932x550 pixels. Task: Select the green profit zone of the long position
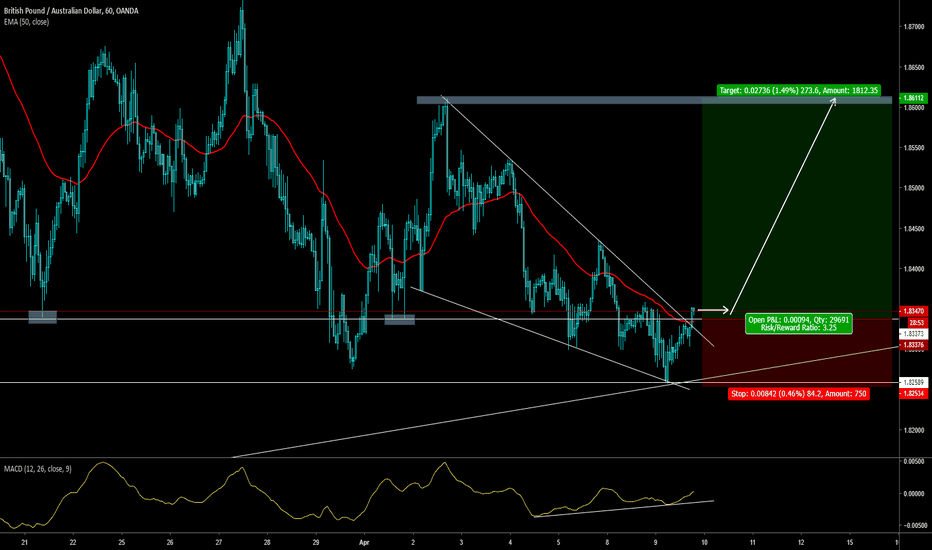pos(797,207)
